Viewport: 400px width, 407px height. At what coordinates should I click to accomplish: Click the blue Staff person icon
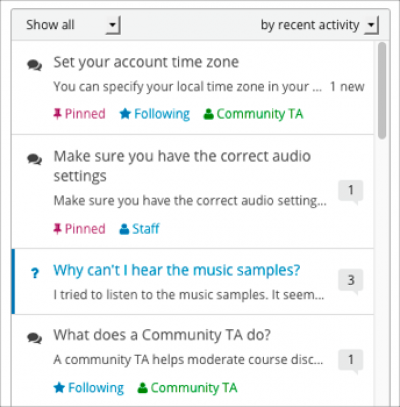tap(124, 229)
